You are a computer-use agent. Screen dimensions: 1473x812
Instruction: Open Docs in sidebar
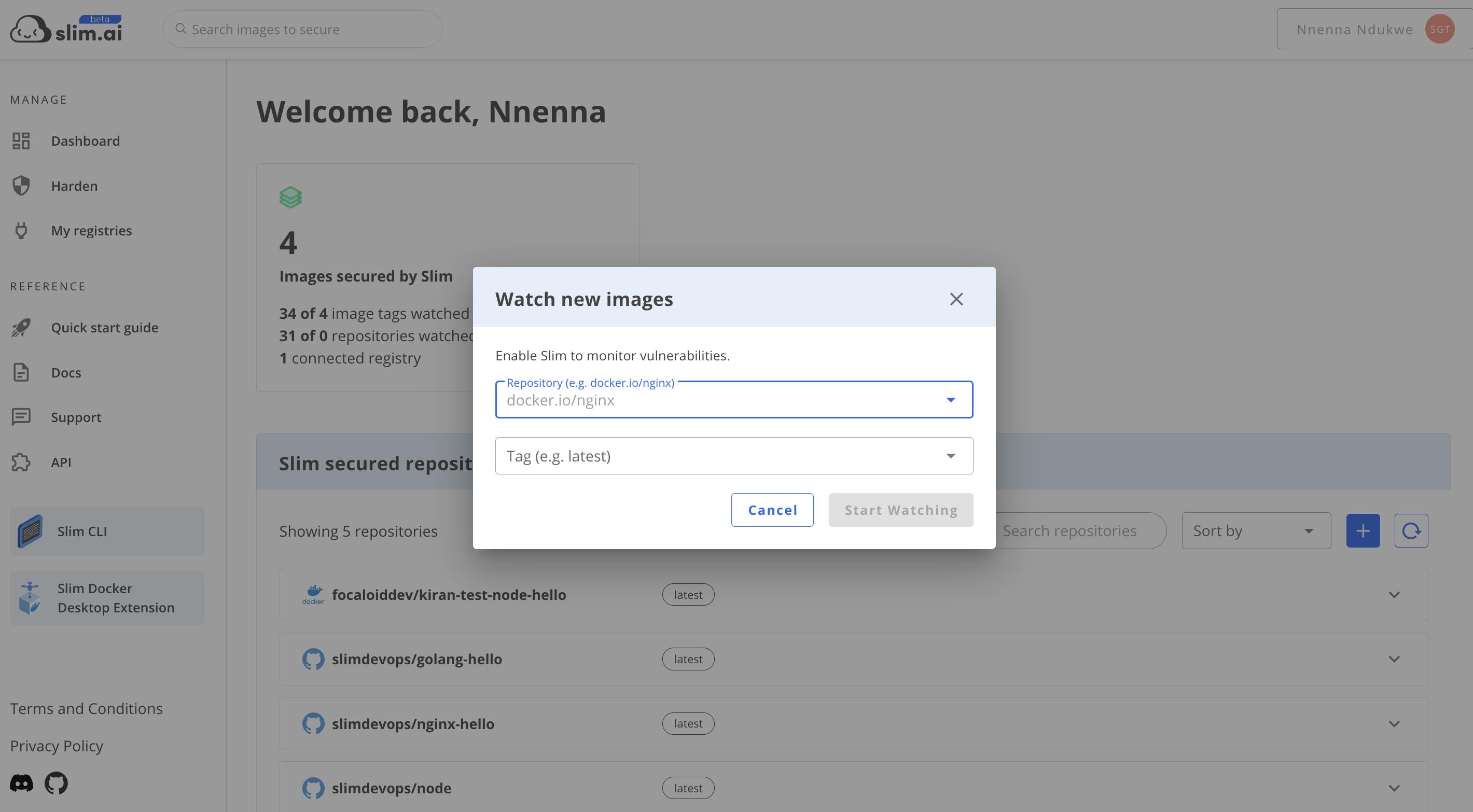pyautogui.click(x=66, y=372)
